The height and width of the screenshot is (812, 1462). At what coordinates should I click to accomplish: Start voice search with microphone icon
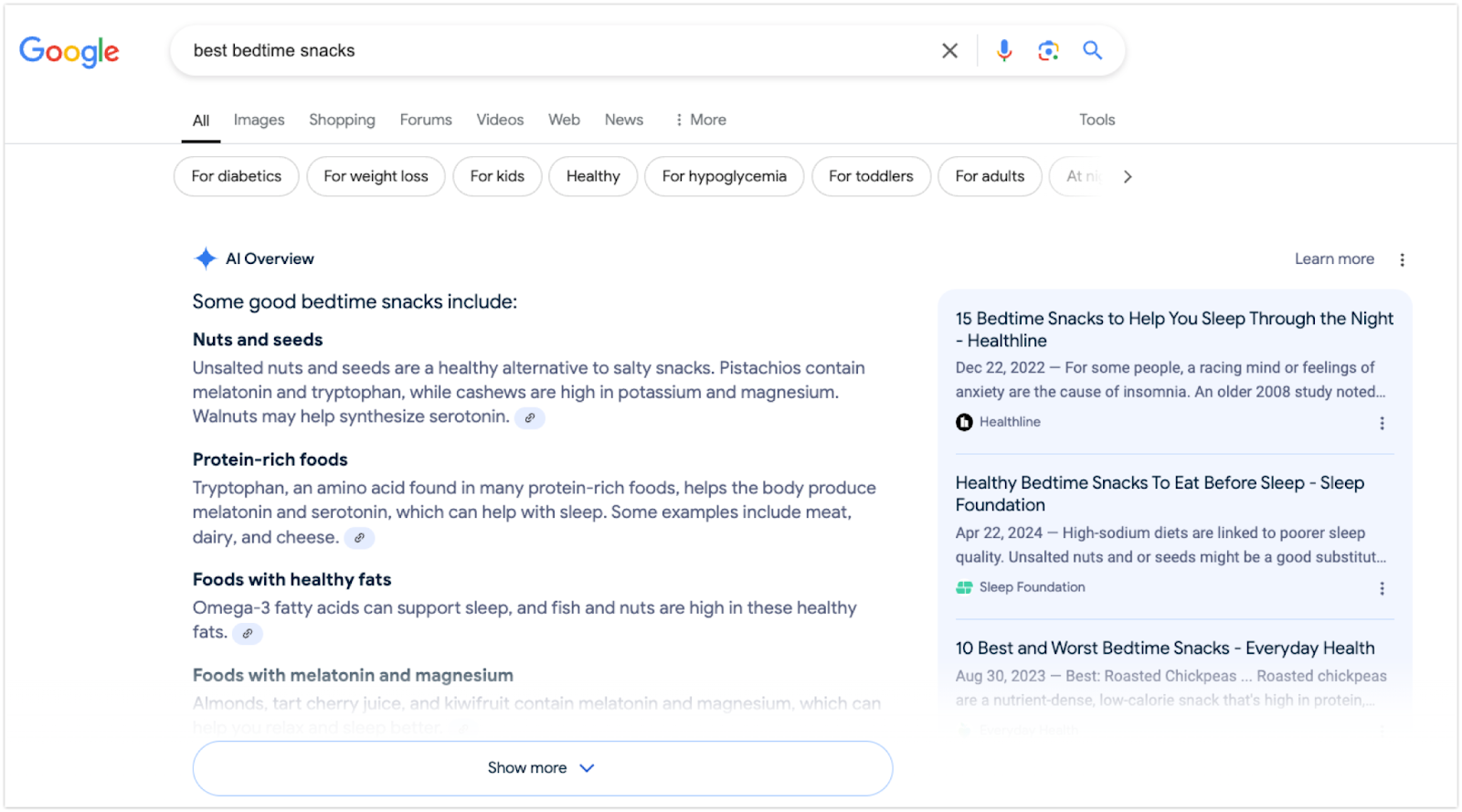(x=1004, y=51)
